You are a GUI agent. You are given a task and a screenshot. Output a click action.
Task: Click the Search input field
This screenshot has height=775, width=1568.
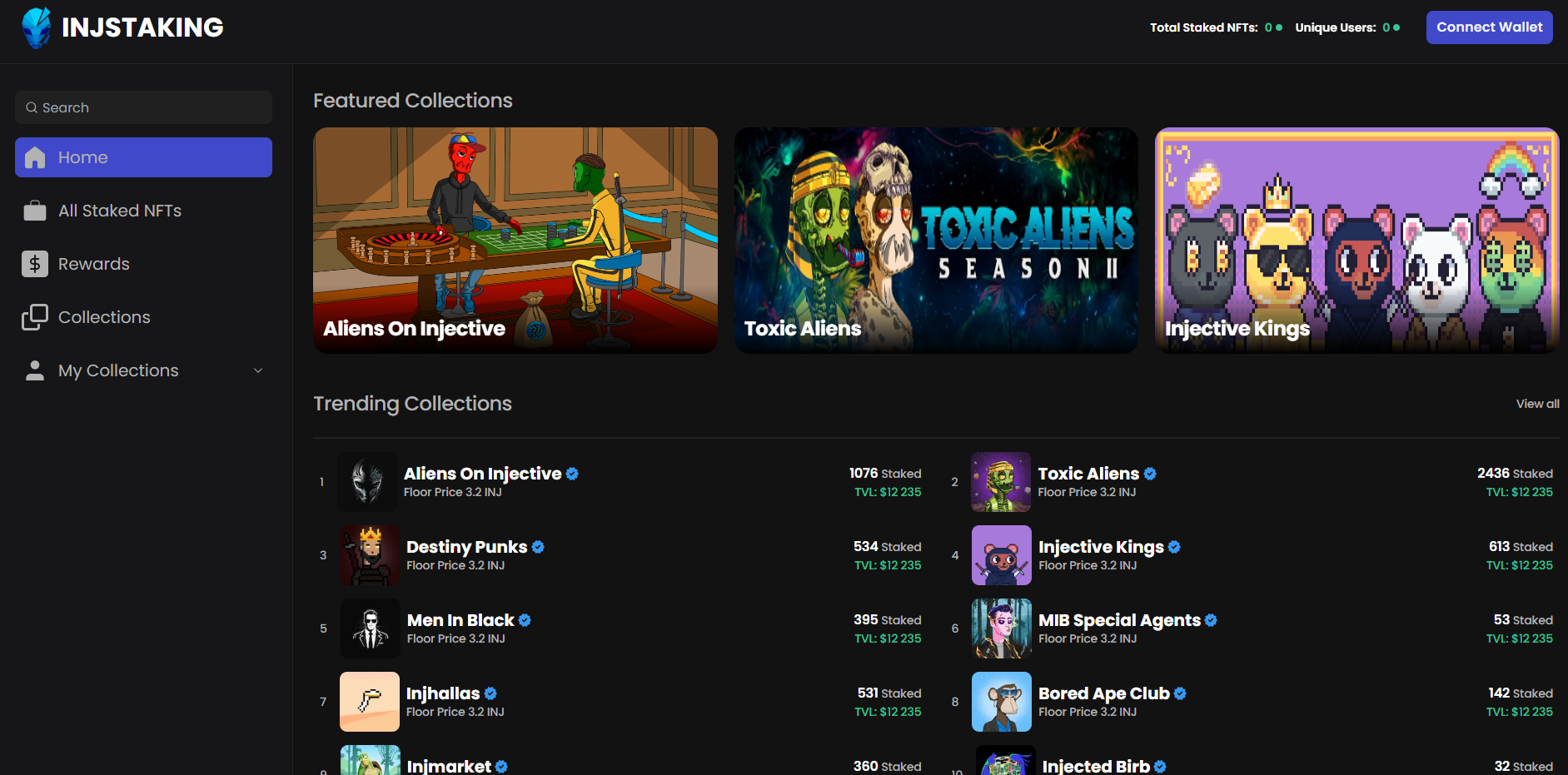coord(143,107)
